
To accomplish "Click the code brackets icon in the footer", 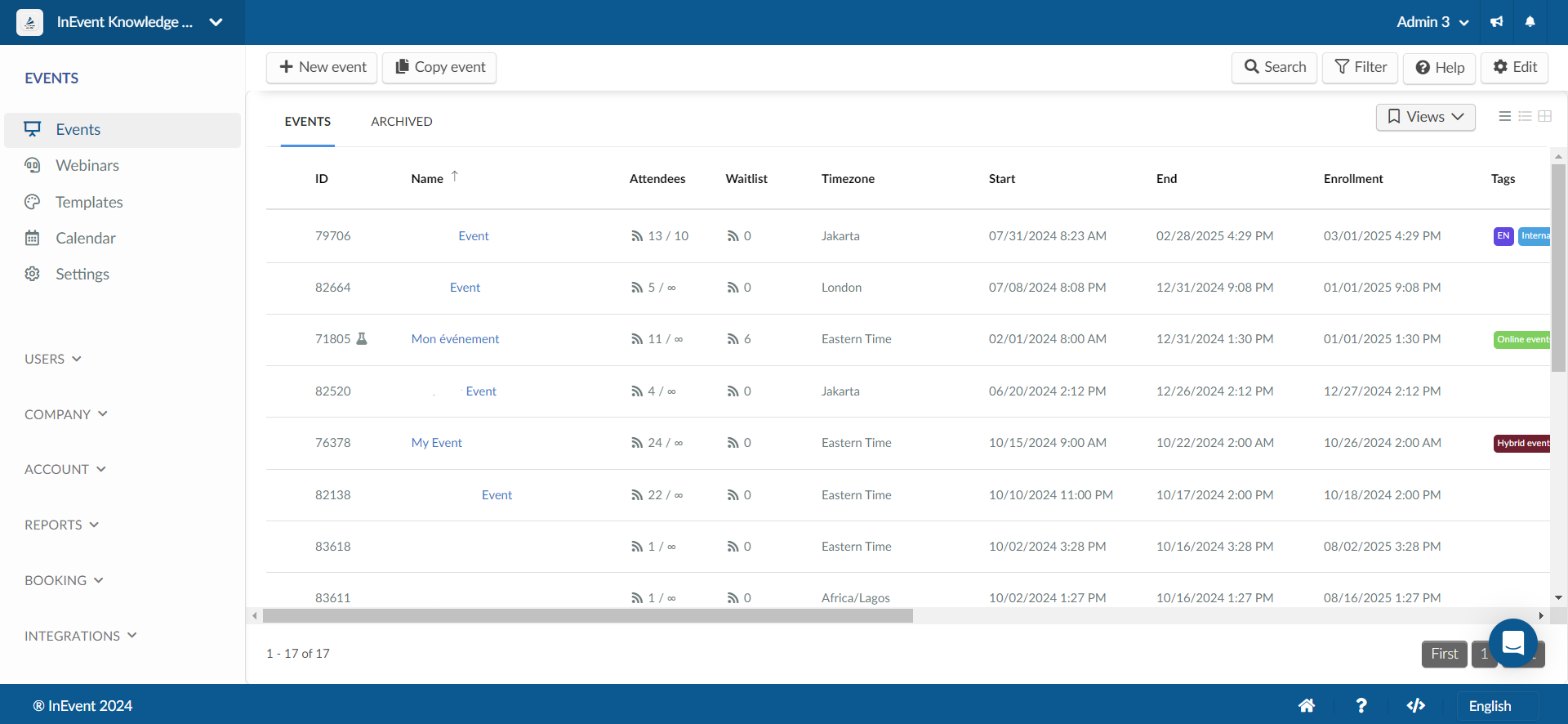I will [x=1416, y=705].
